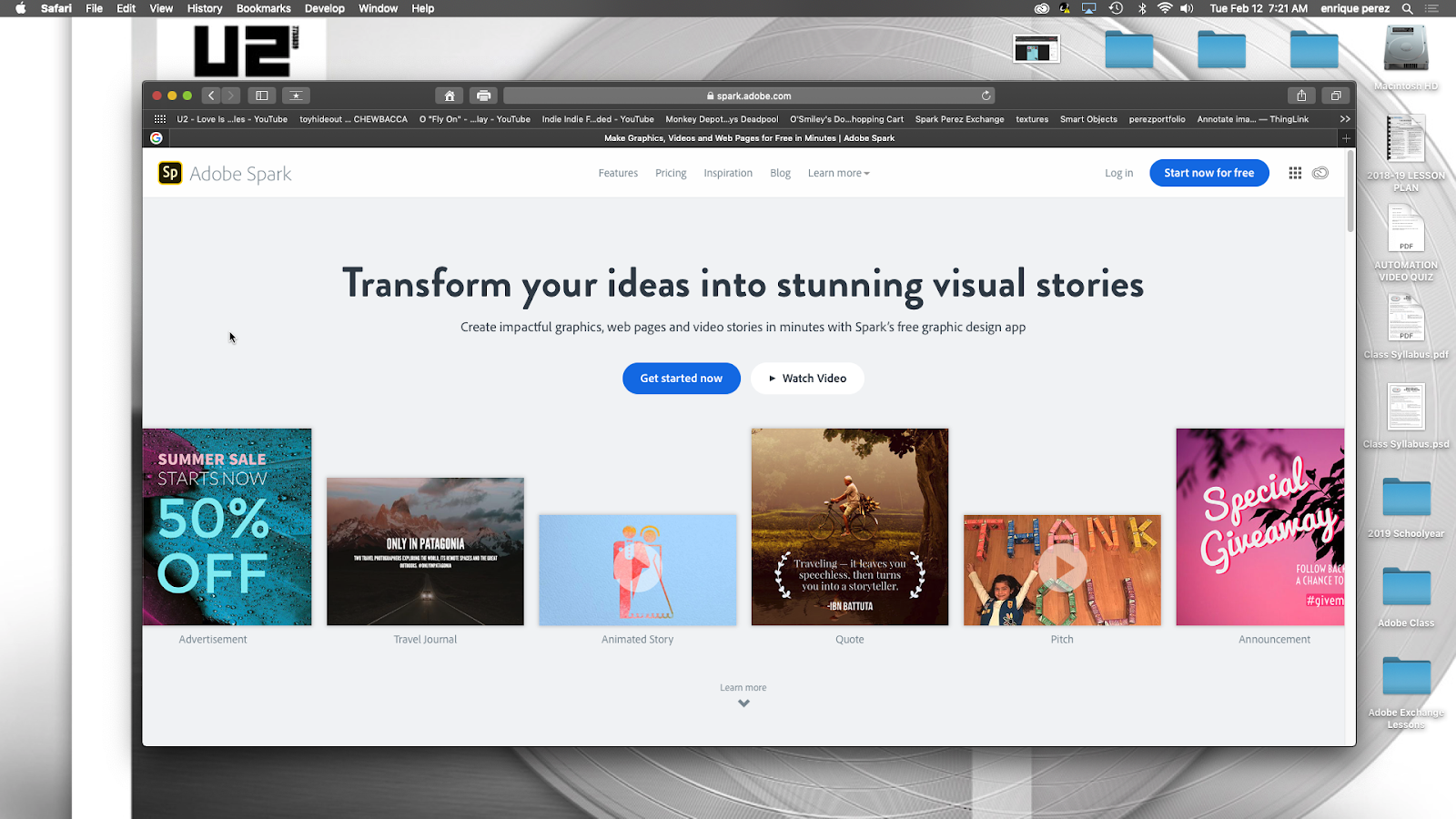The width and height of the screenshot is (1456, 819).
Task: Click the Start now for free button
Action: click(x=1208, y=173)
